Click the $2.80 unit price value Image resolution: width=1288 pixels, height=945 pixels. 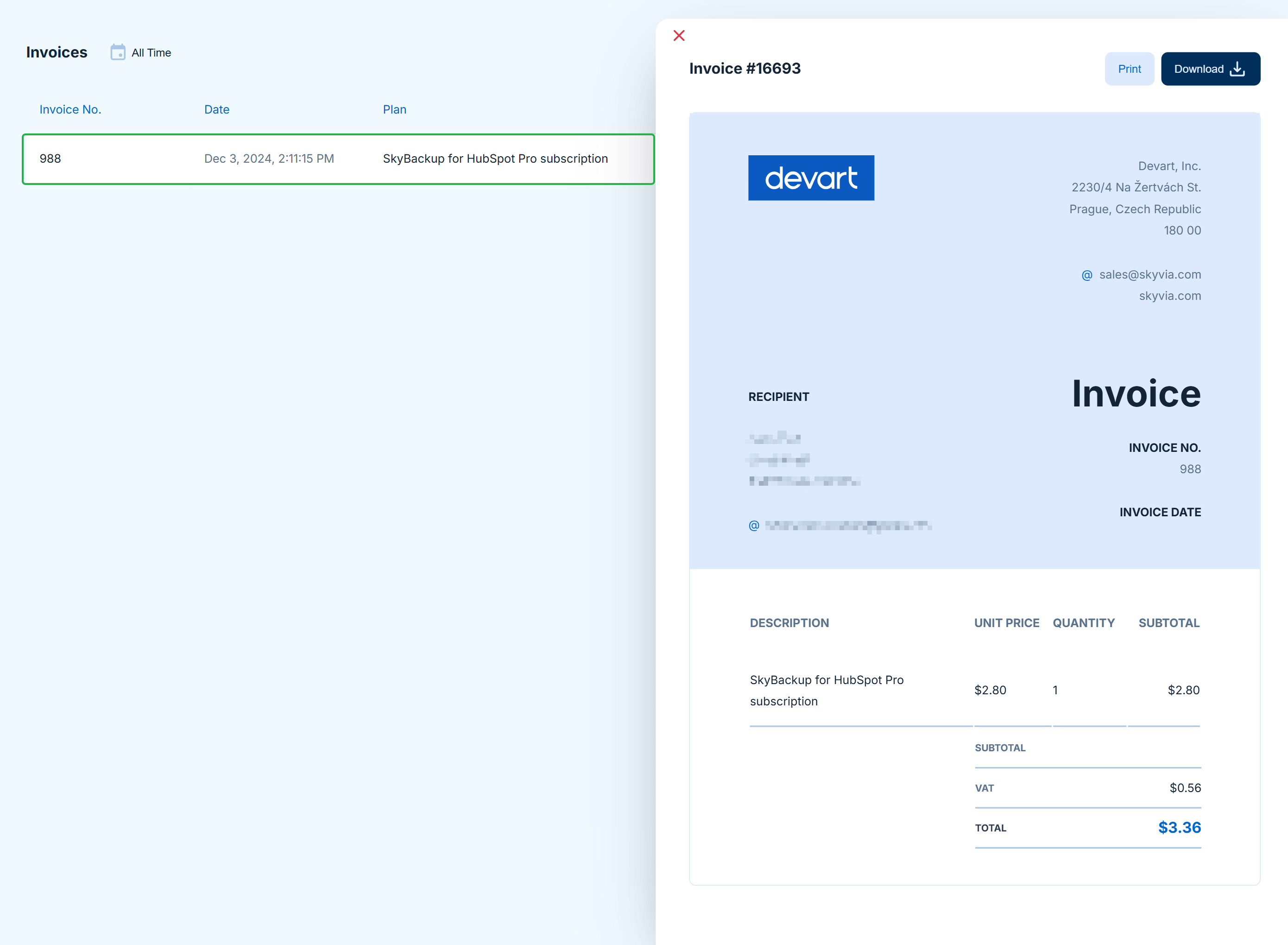pyautogui.click(x=990, y=690)
